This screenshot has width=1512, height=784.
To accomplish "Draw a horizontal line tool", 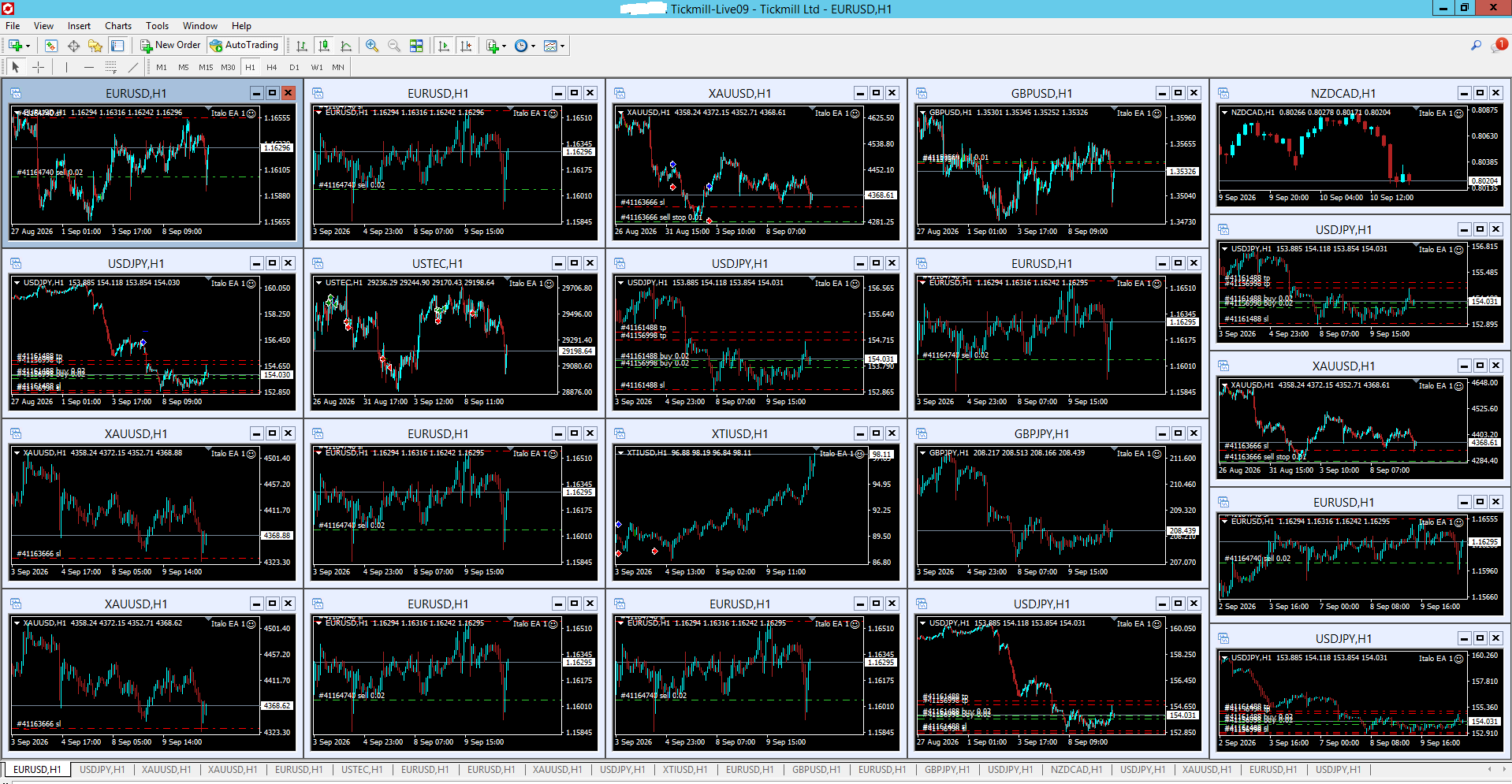I will click(x=89, y=67).
